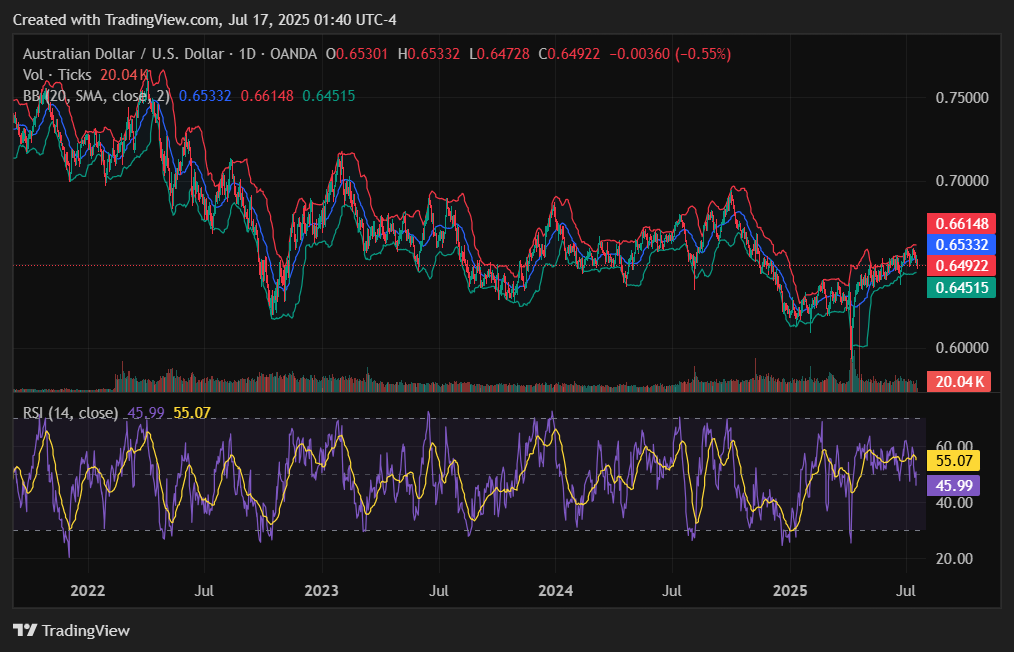The width and height of the screenshot is (1014, 652).
Task: Click the 0.60000 price axis label
Action: point(962,348)
